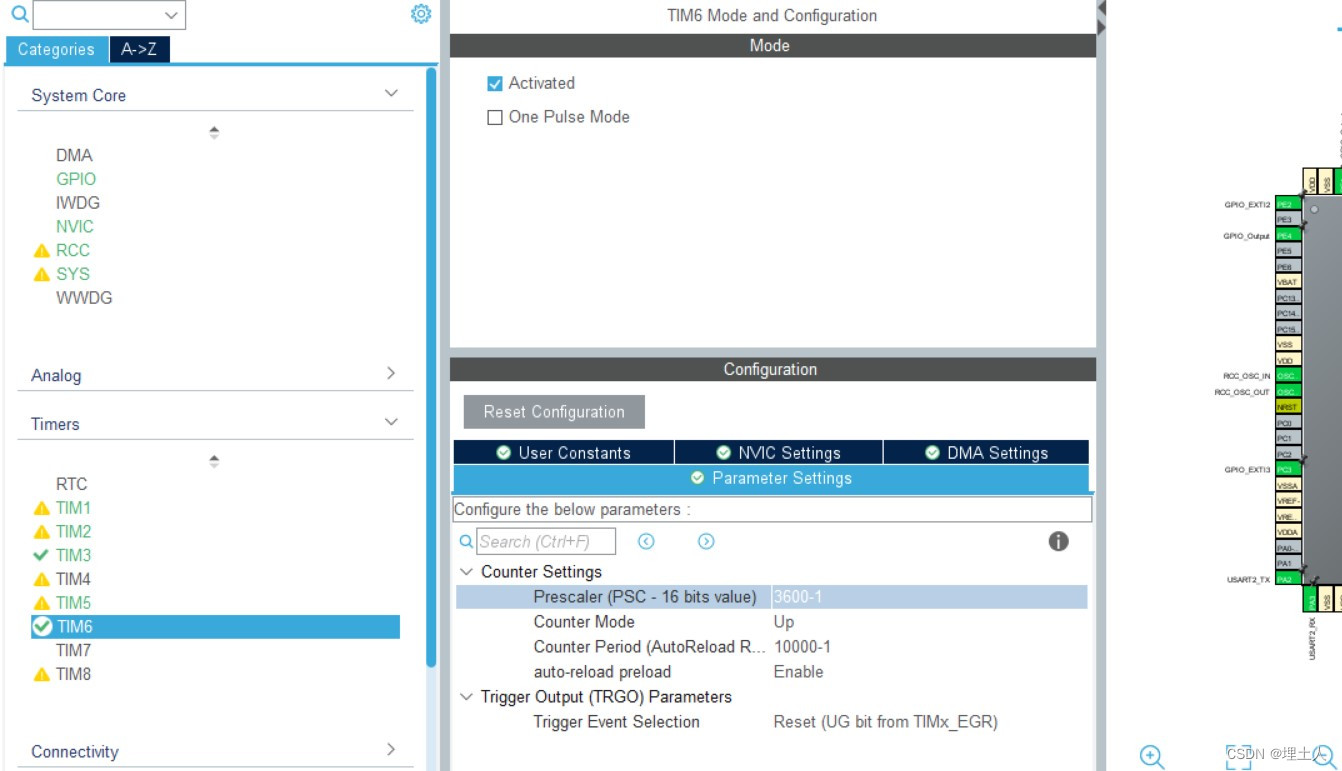Switch to the Categories tab

coord(56,49)
